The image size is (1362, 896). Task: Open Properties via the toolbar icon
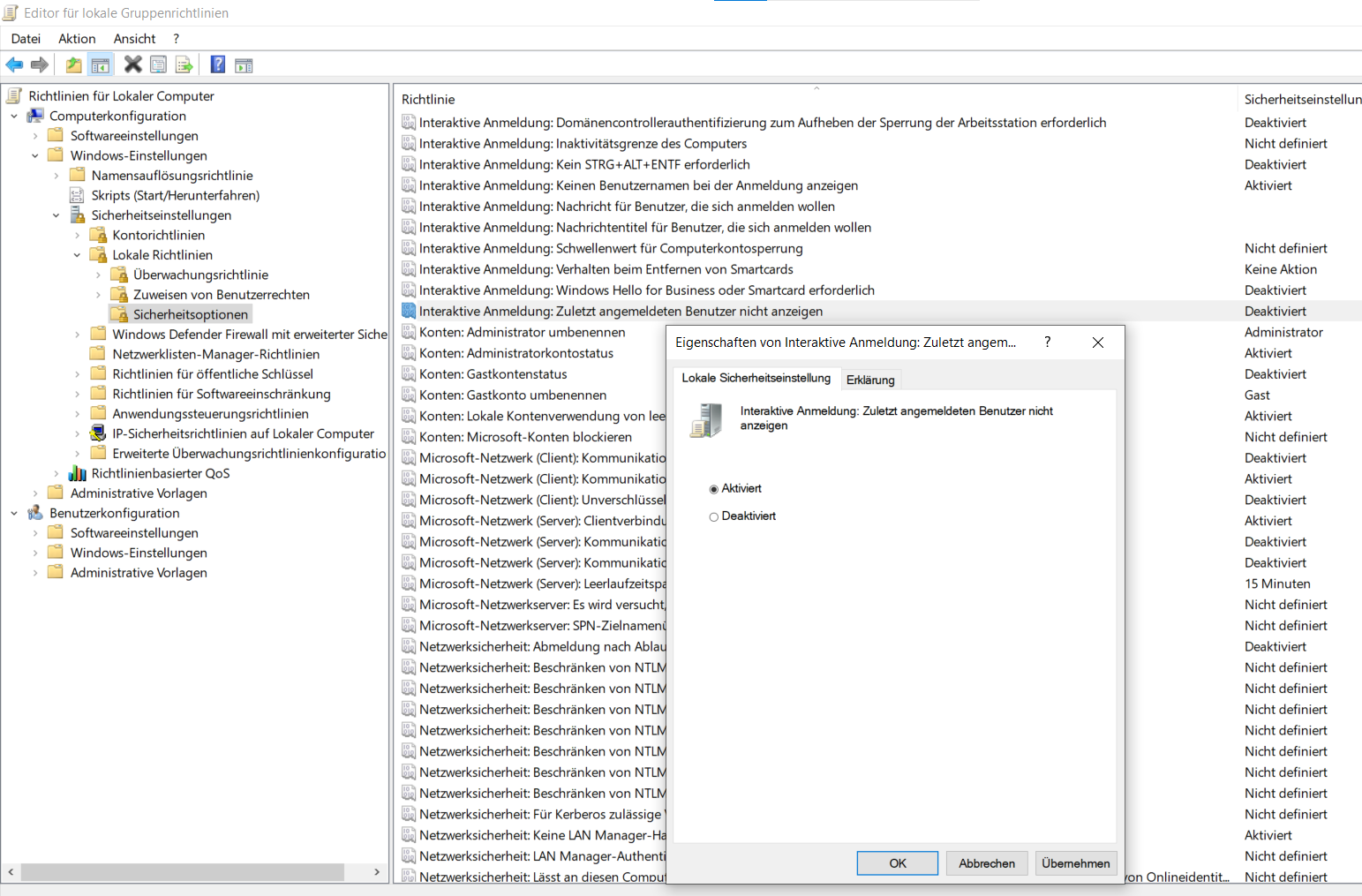158,64
